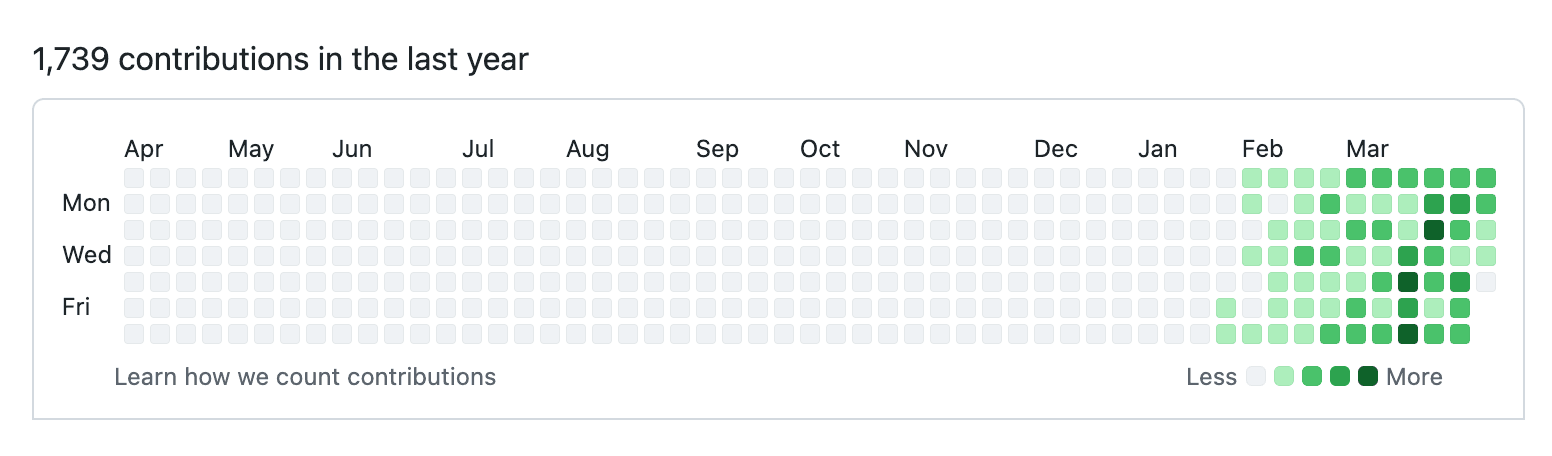
Task: Click the Fri weekday label
Action: [x=76, y=307]
